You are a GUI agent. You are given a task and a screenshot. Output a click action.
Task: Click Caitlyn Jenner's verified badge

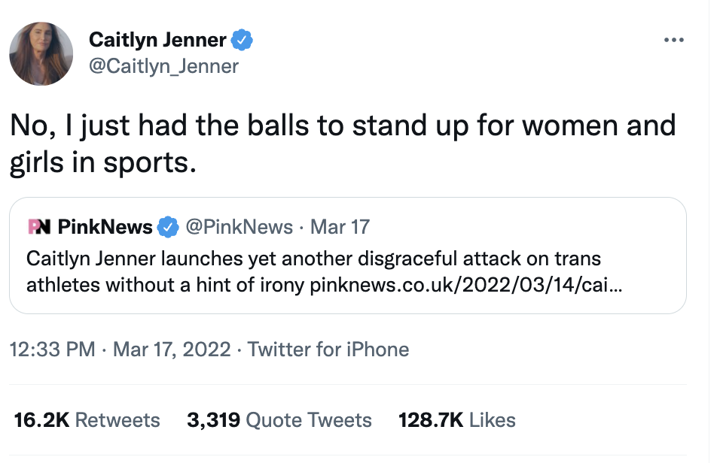[242, 40]
